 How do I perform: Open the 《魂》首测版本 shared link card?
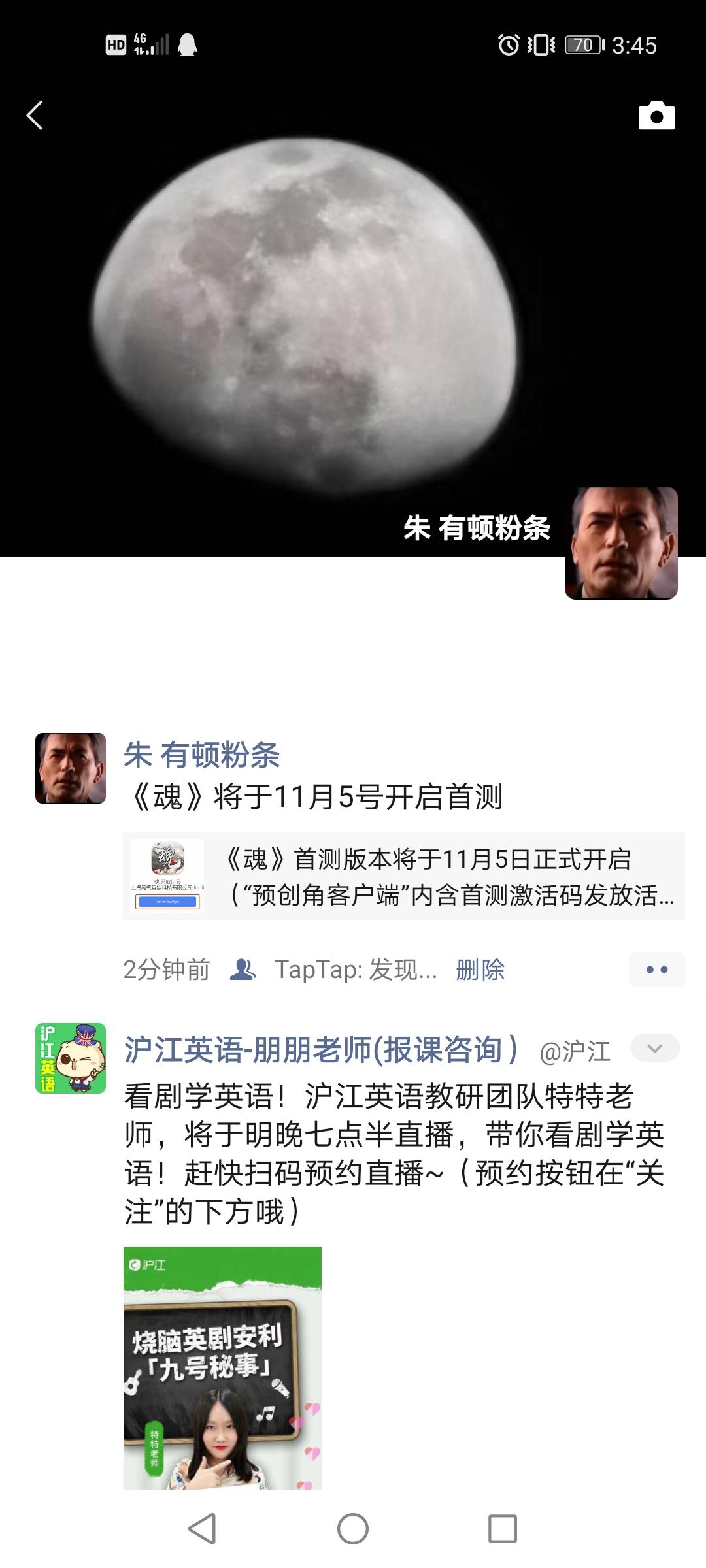[x=404, y=876]
